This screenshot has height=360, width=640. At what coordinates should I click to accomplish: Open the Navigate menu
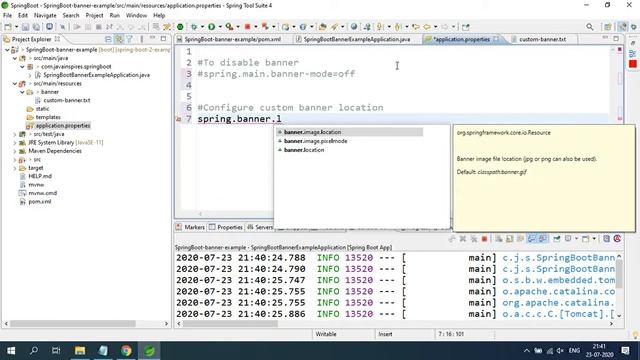point(45,16)
